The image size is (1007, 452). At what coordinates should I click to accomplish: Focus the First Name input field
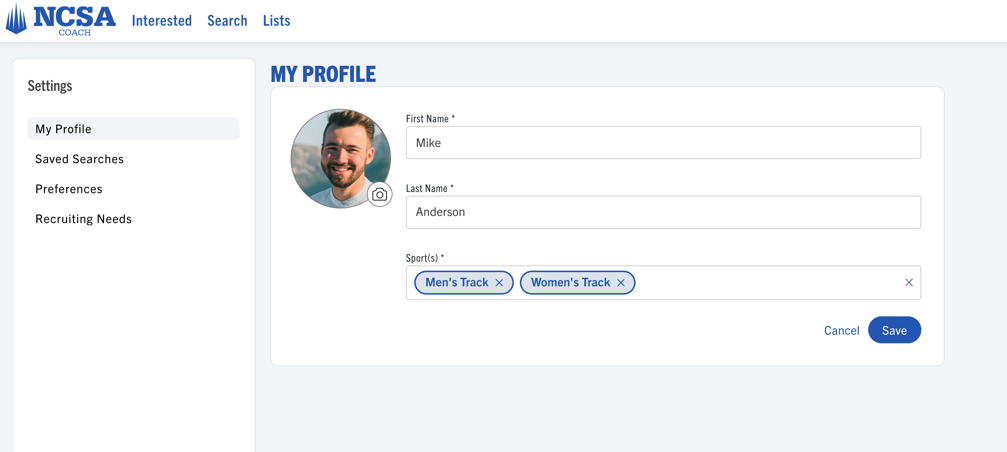663,143
